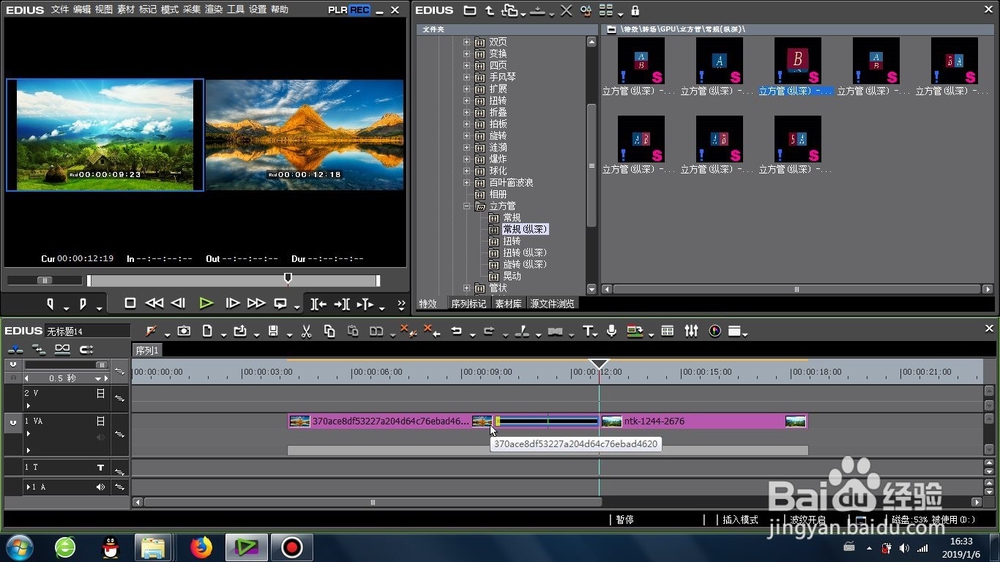
Task: Select the timeline Cut (scissors) tool
Action: pos(306,330)
